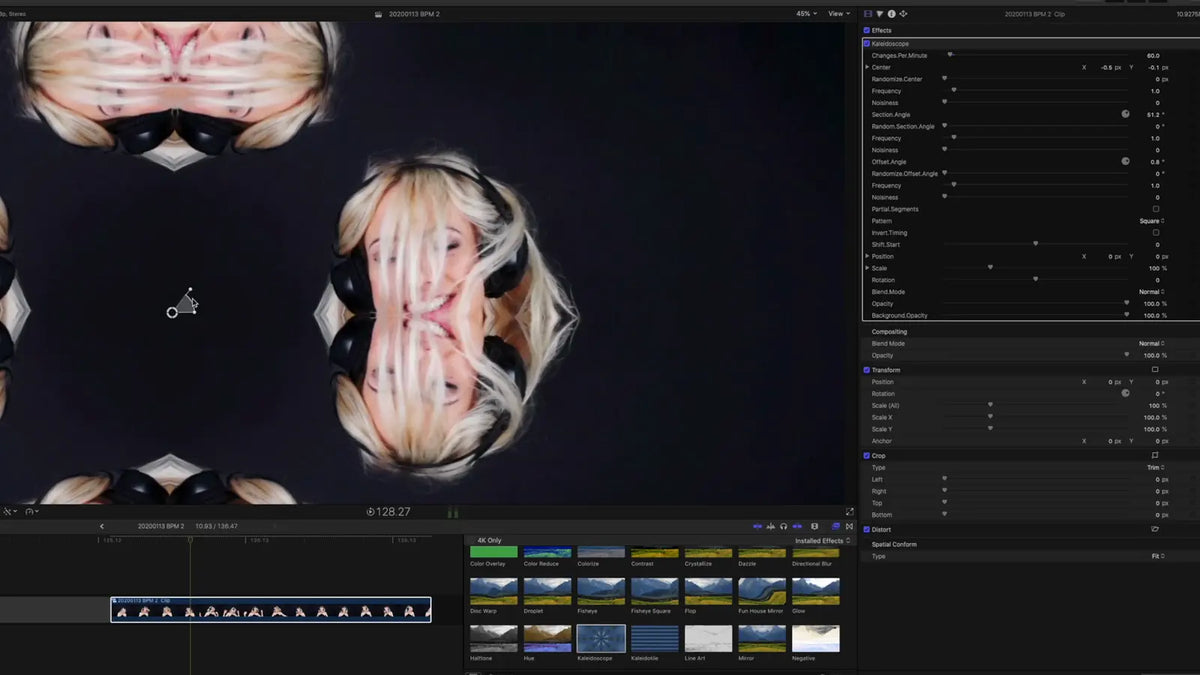Click the Transform Rotation dial knob
Viewport: 1200px width, 675px height.
[1126, 393]
